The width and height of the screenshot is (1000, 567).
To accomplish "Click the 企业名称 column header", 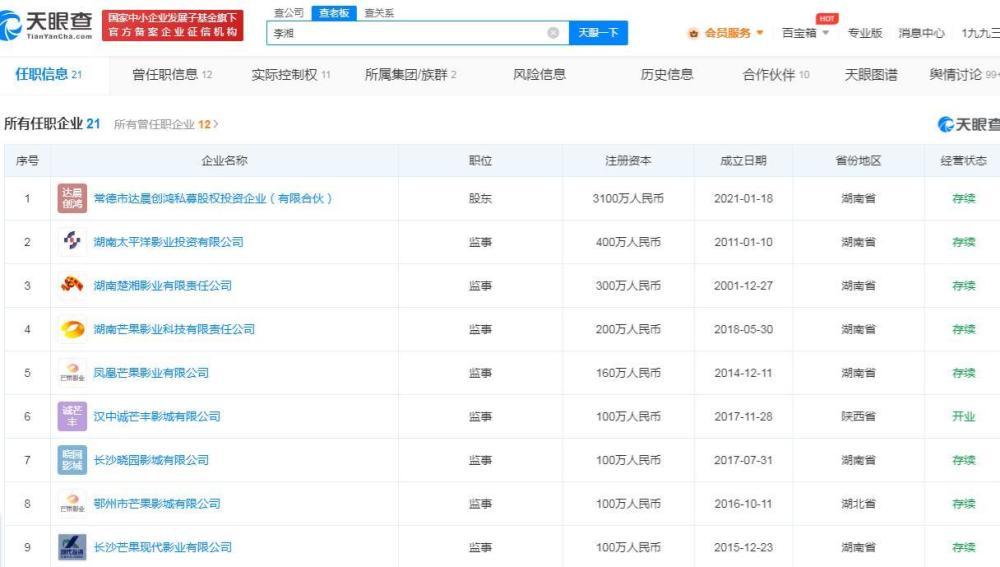I will click(x=224, y=161).
